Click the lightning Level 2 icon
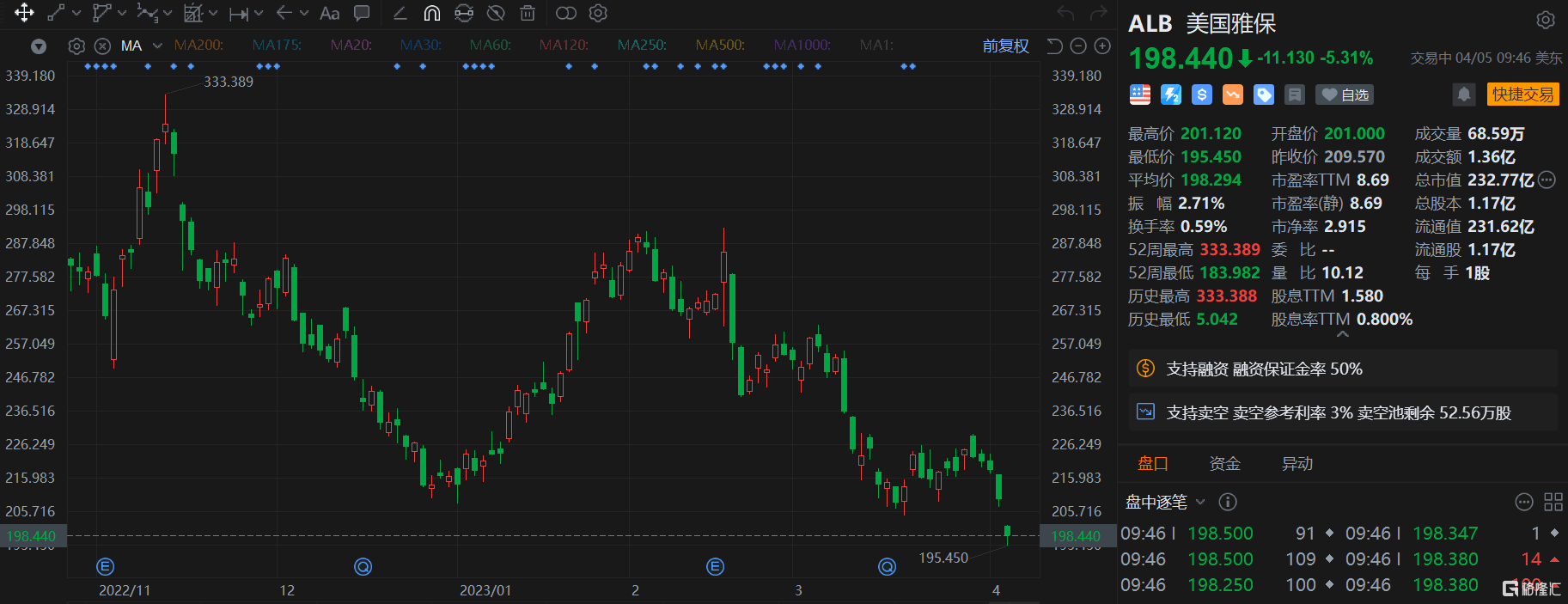This screenshot has width=1568, height=604. coord(1171,95)
